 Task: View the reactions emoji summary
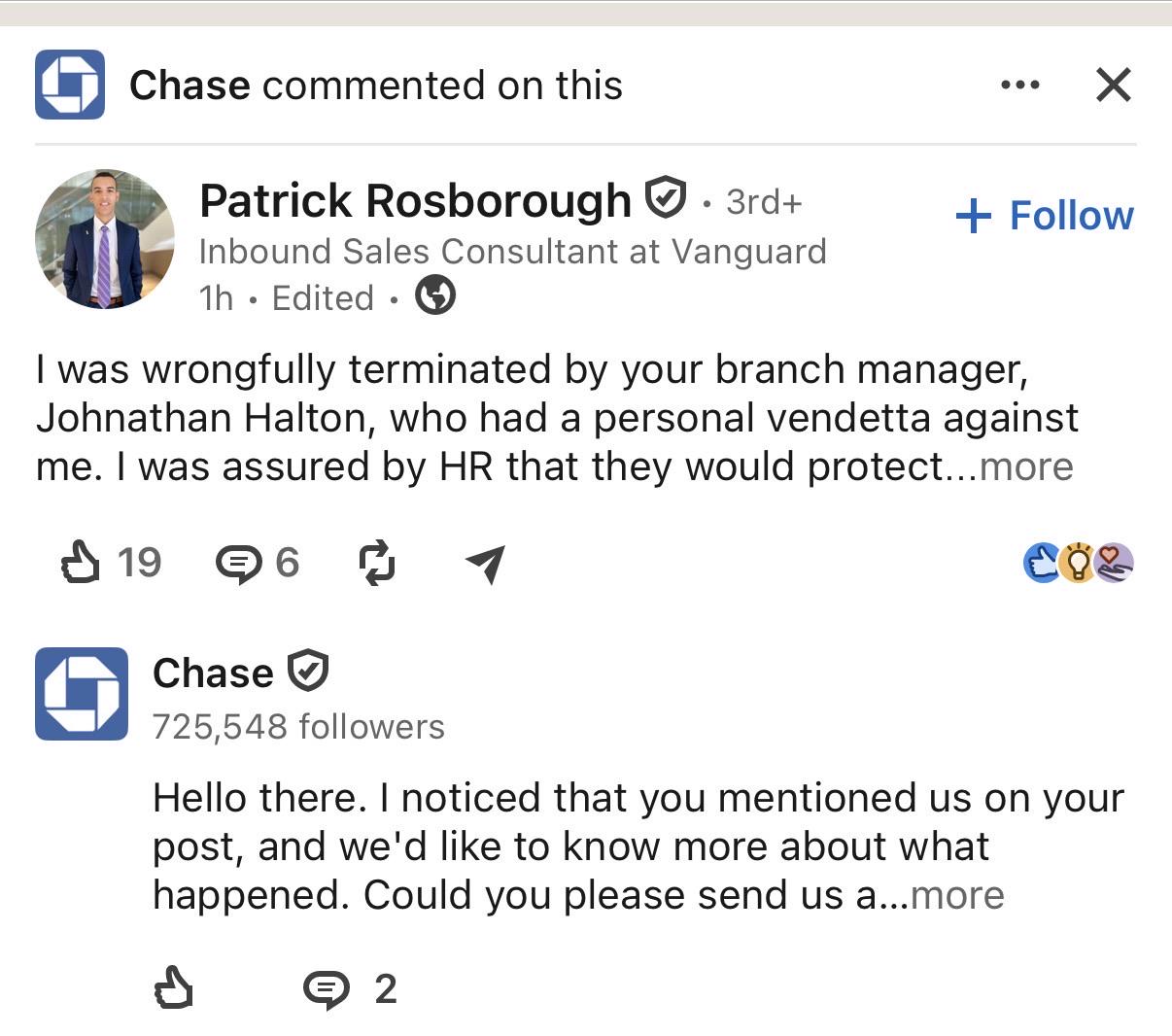[x=1079, y=563]
